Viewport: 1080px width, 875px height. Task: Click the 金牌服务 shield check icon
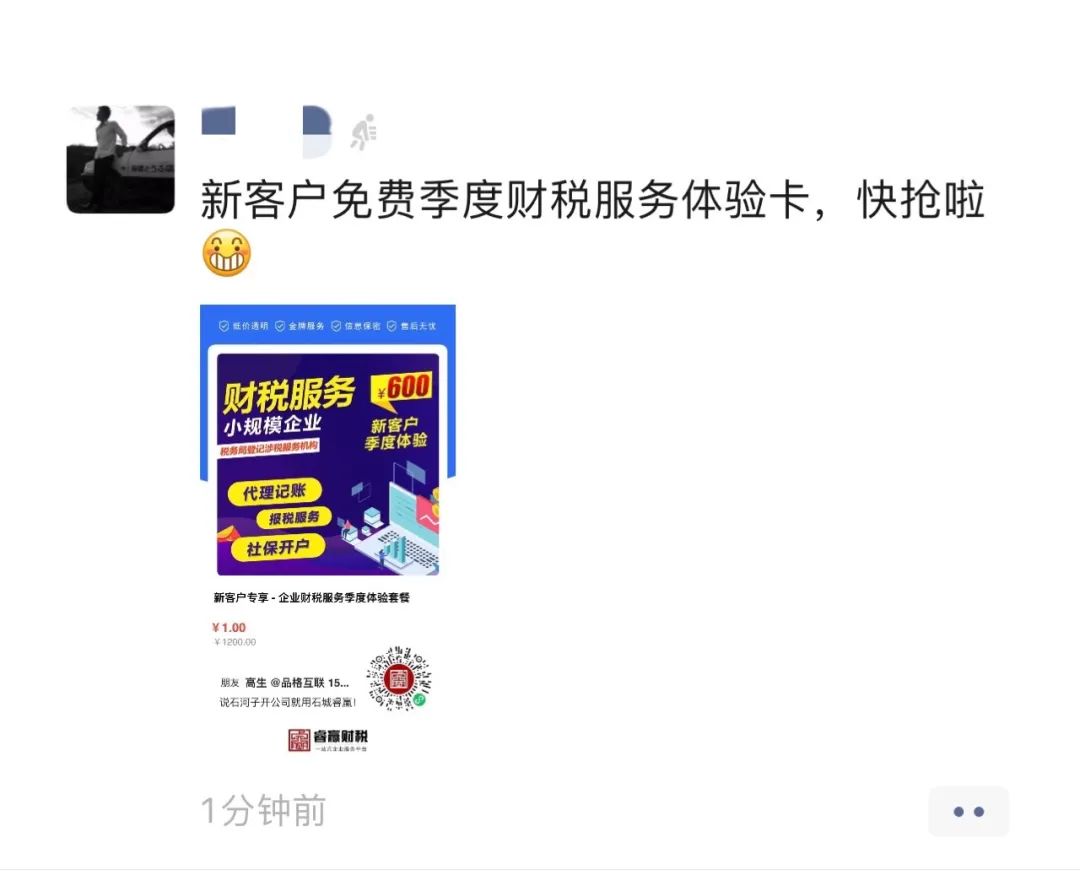[280, 326]
